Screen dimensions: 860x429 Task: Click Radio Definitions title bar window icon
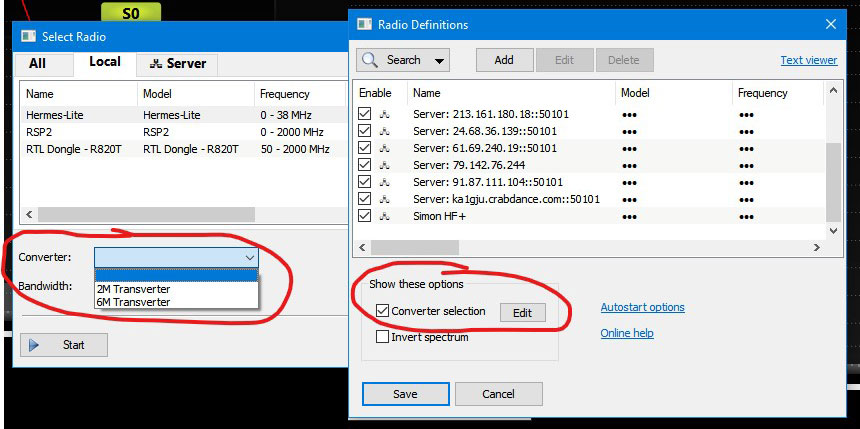coord(364,24)
